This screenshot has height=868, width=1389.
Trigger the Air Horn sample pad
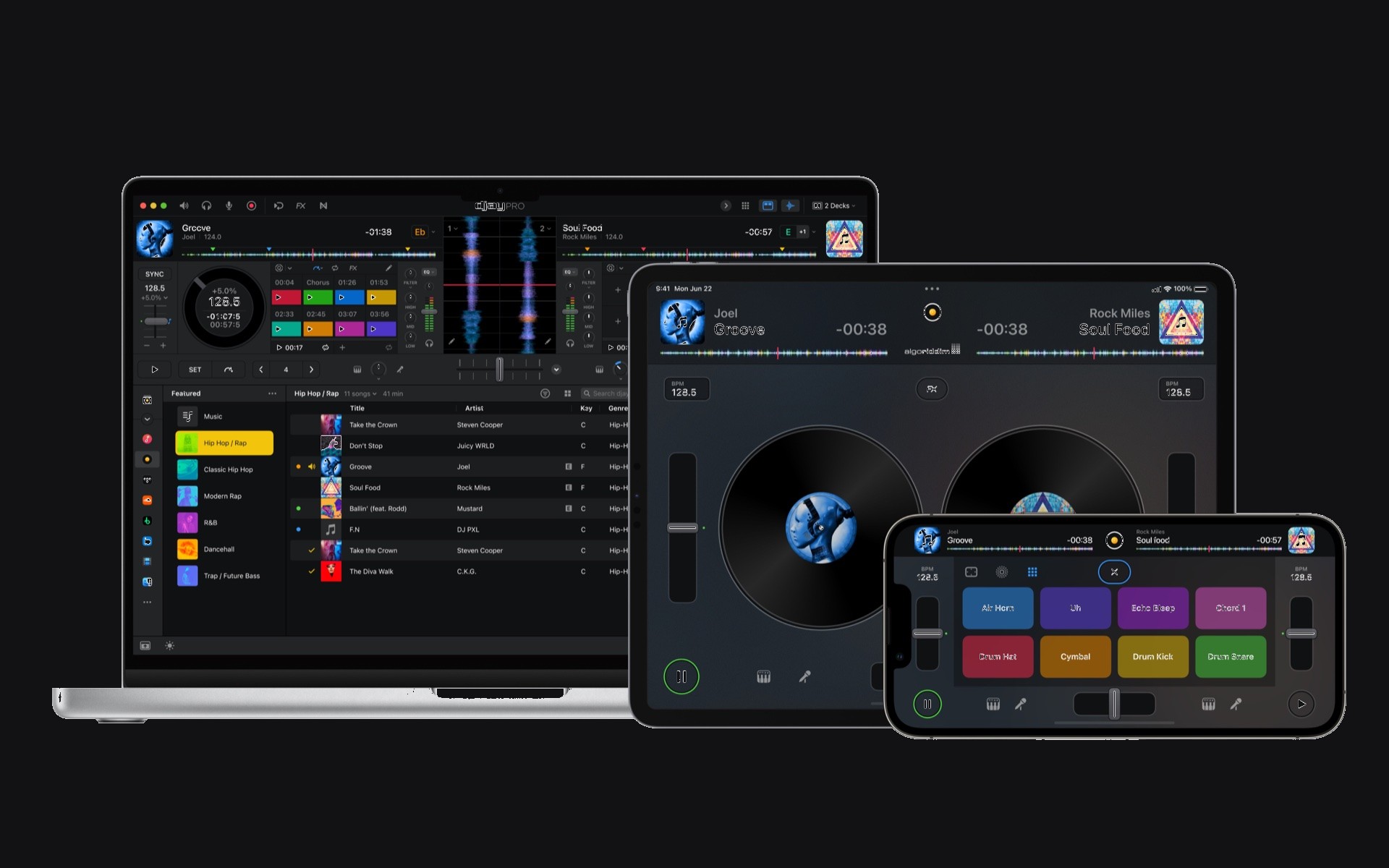(998, 608)
